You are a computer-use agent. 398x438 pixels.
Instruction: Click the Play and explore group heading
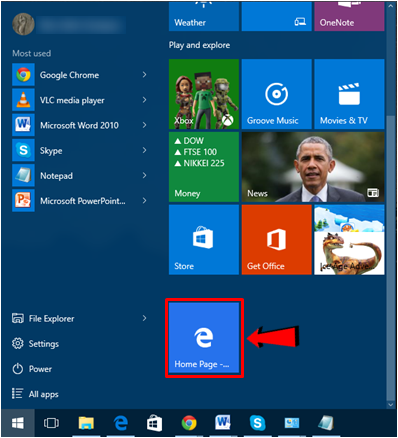click(199, 45)
